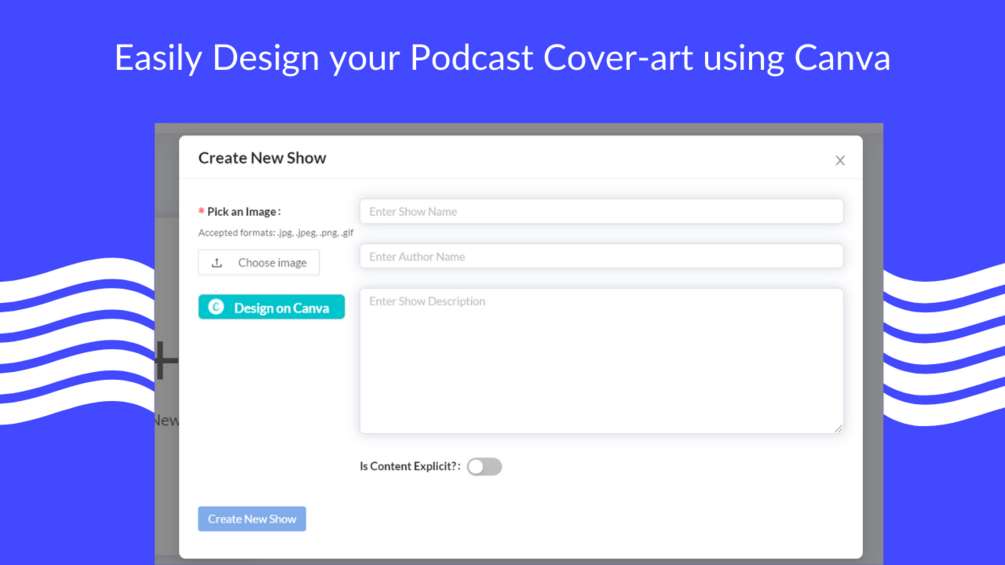Close the Create New Show dialog
Screen dimensions: 1005x565
pyautogui.click(x=840, y=161)
